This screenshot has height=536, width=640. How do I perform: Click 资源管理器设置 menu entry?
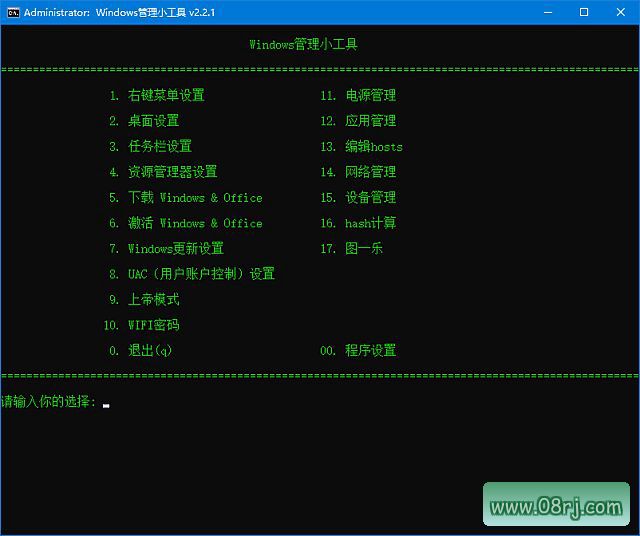click(x=172, y=172)
